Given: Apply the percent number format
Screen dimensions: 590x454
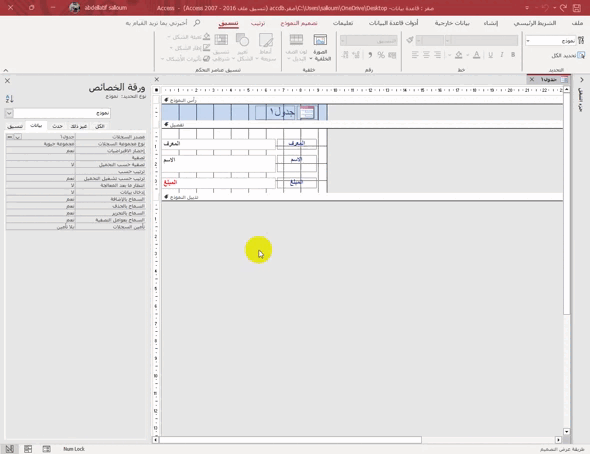Looking at the screenshot, I should 381,55.
